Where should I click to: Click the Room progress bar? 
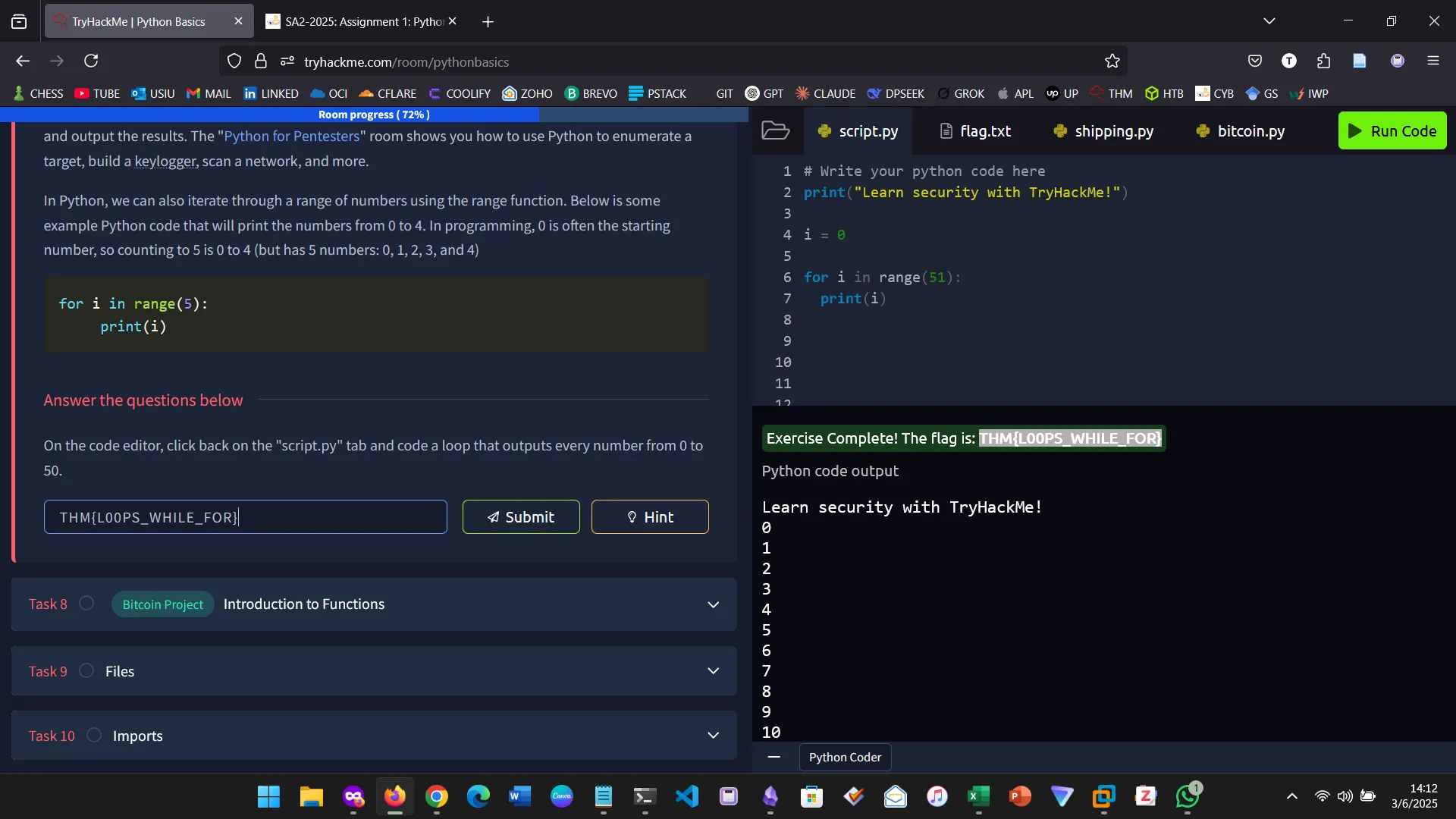point(374,115)
